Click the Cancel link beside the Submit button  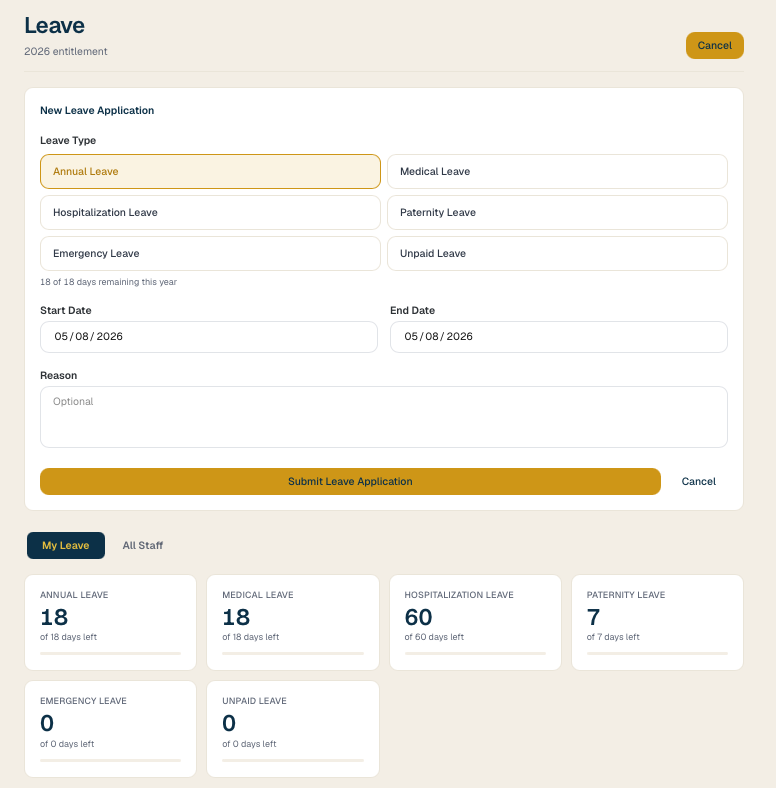[698, 481]
